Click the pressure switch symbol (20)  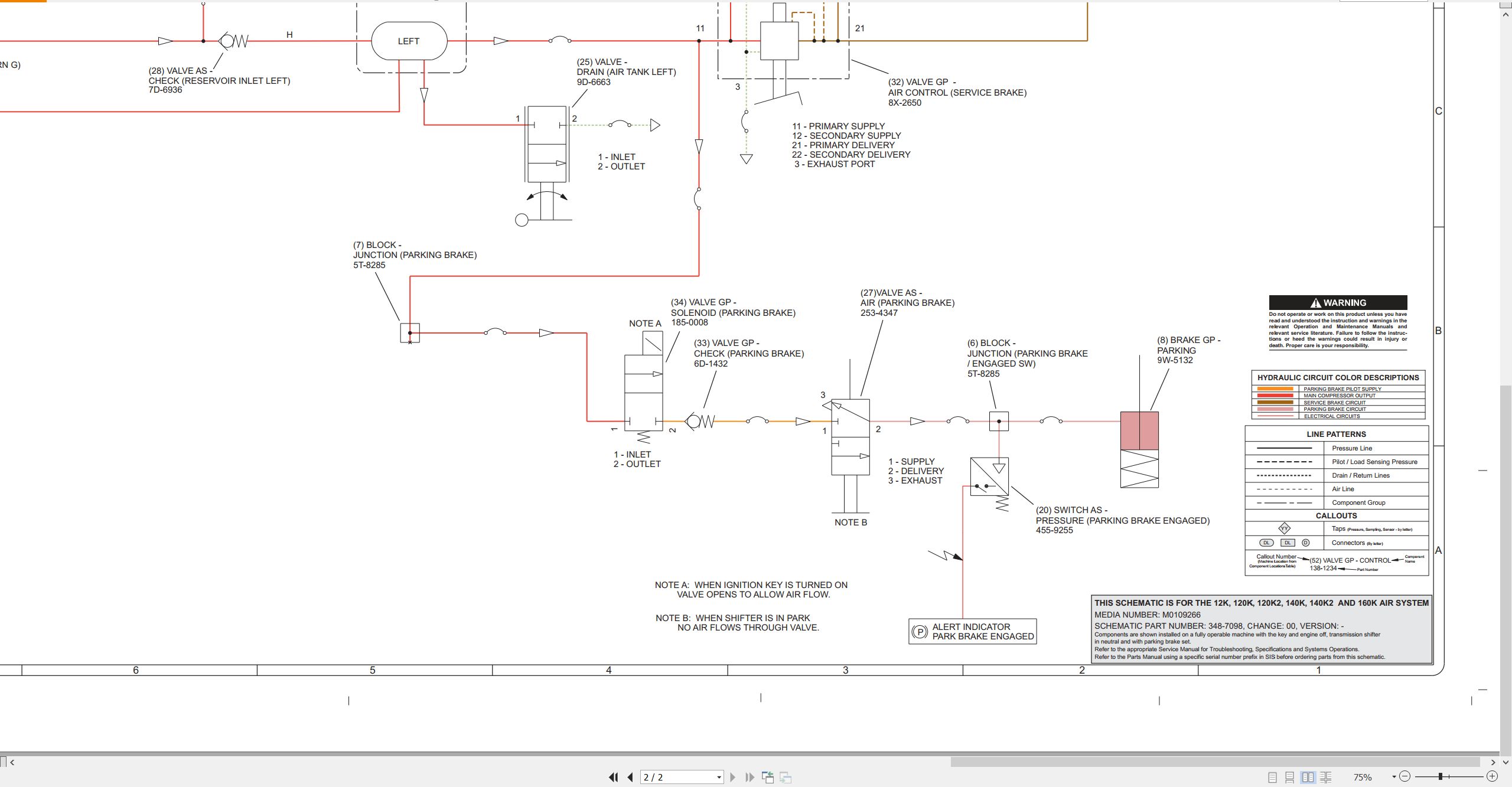click(x=989, y=476)
